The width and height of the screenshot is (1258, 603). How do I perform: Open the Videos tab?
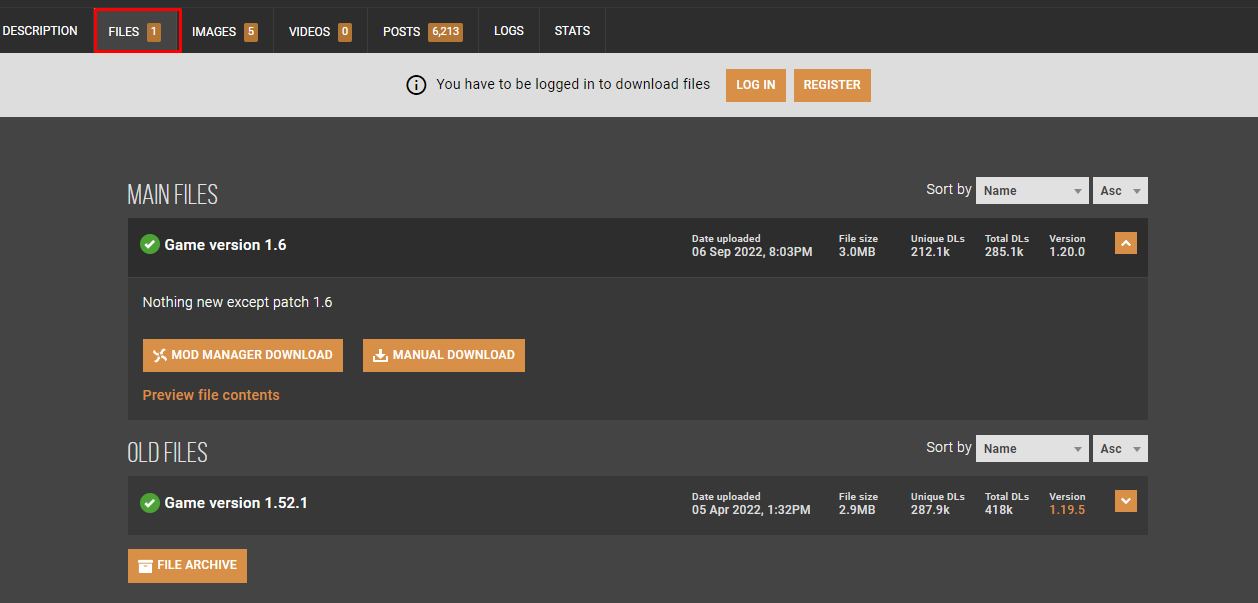(x=320, y=31)
